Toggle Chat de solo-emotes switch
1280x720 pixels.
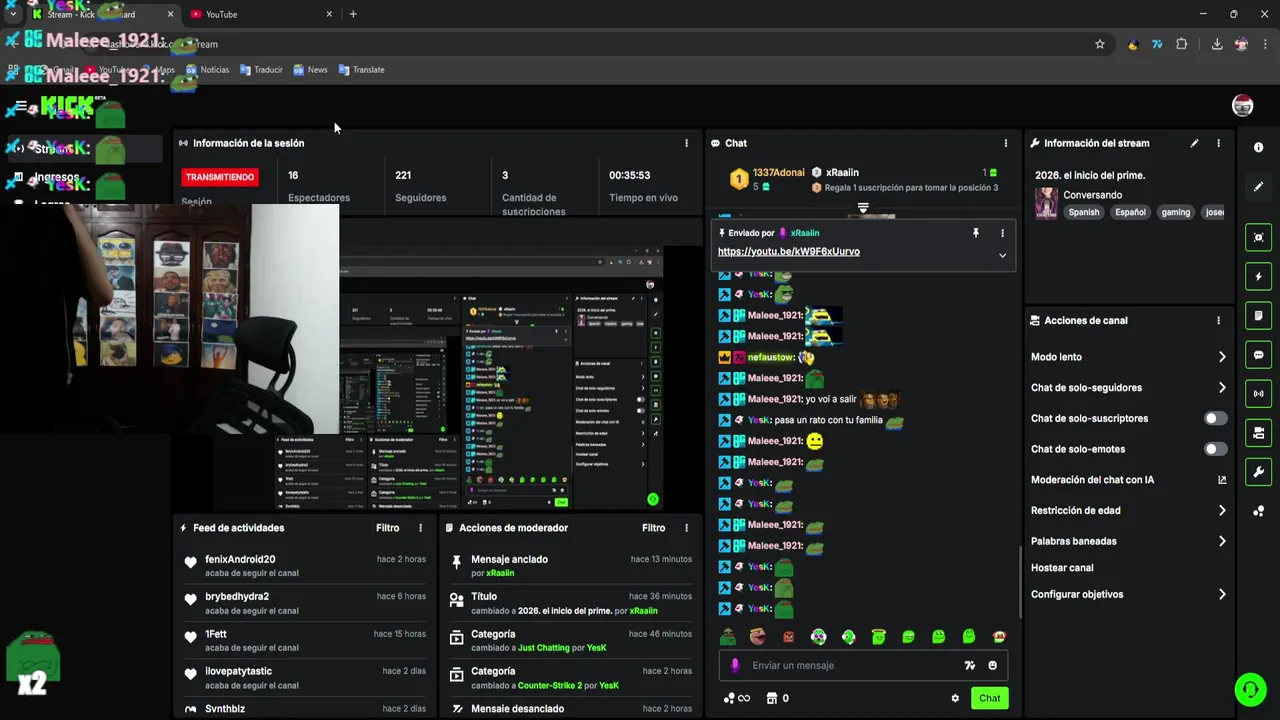tap(1215, 449)
